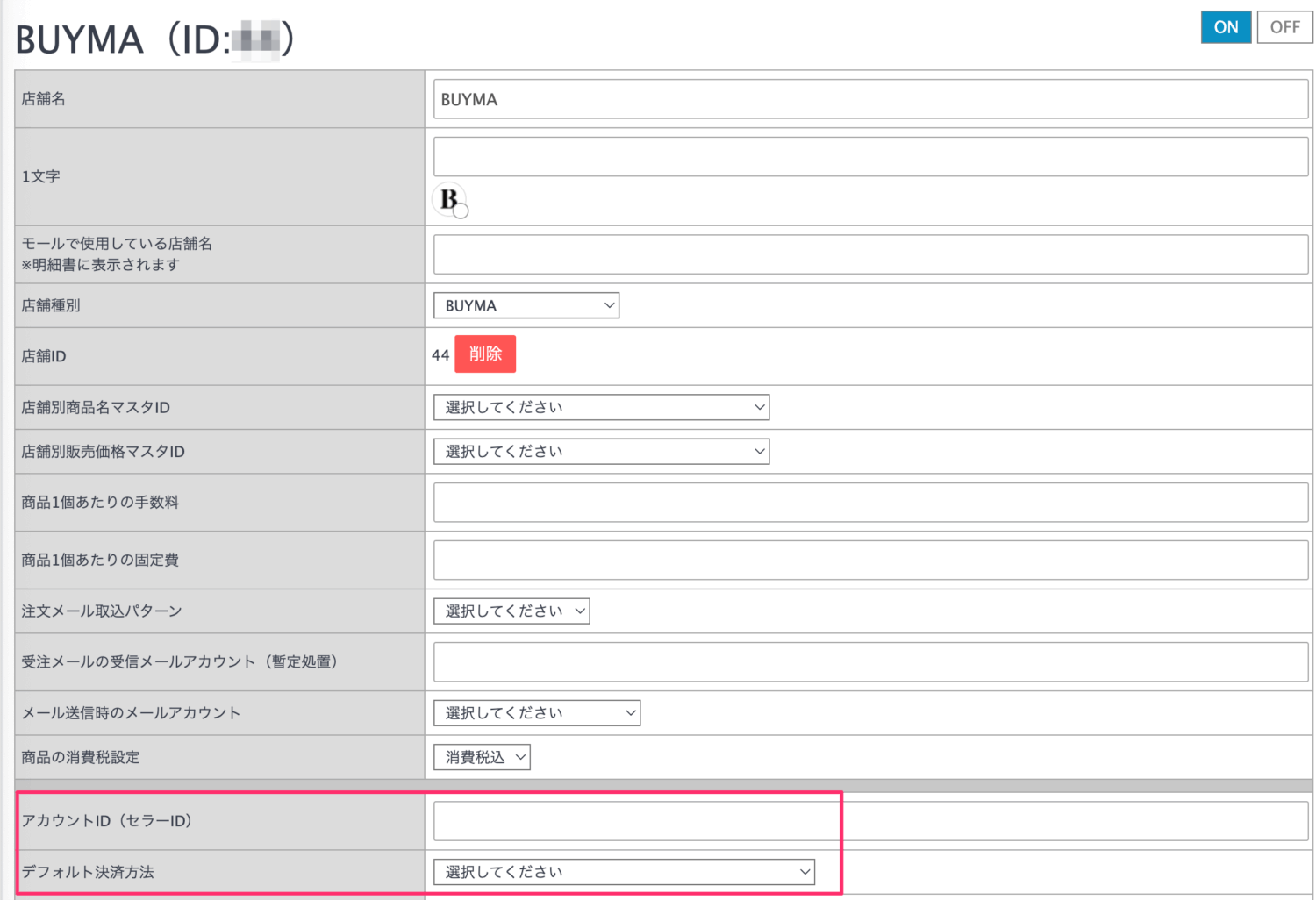Expand the デフォルト決済方法 dropdown
The image size is (1316, 900).
tap(624, 872)
